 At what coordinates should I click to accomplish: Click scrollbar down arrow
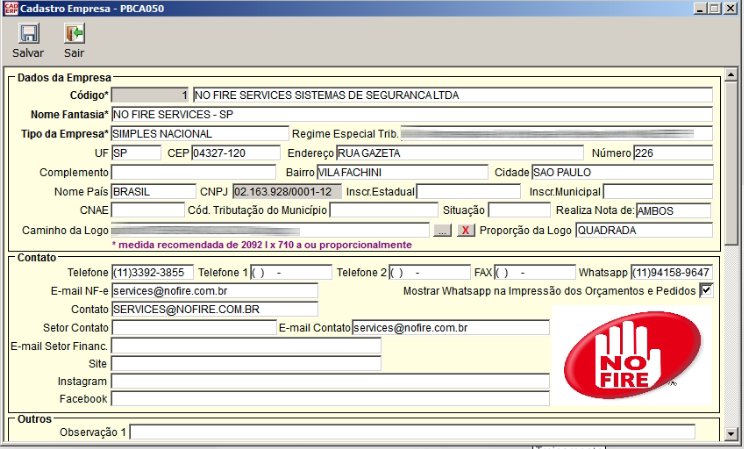tap(731, 433)
